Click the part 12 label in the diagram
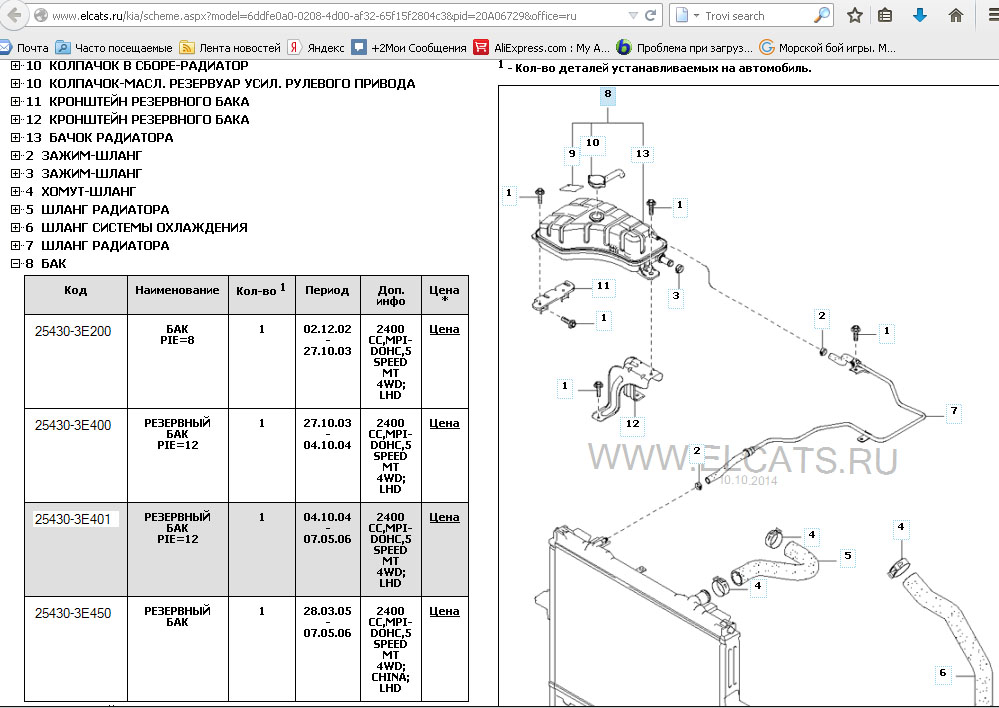Viewport: 999px width, 708px height. pos(632,424)
